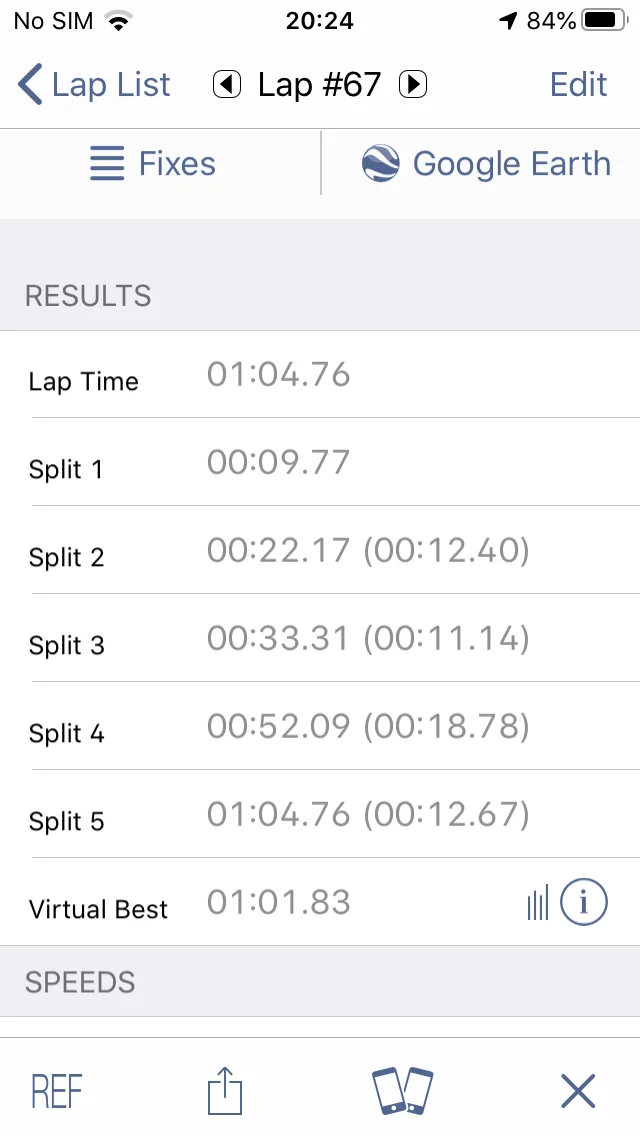
Task: Tap the Lap #67 title
Action: [x=319, y=85]
